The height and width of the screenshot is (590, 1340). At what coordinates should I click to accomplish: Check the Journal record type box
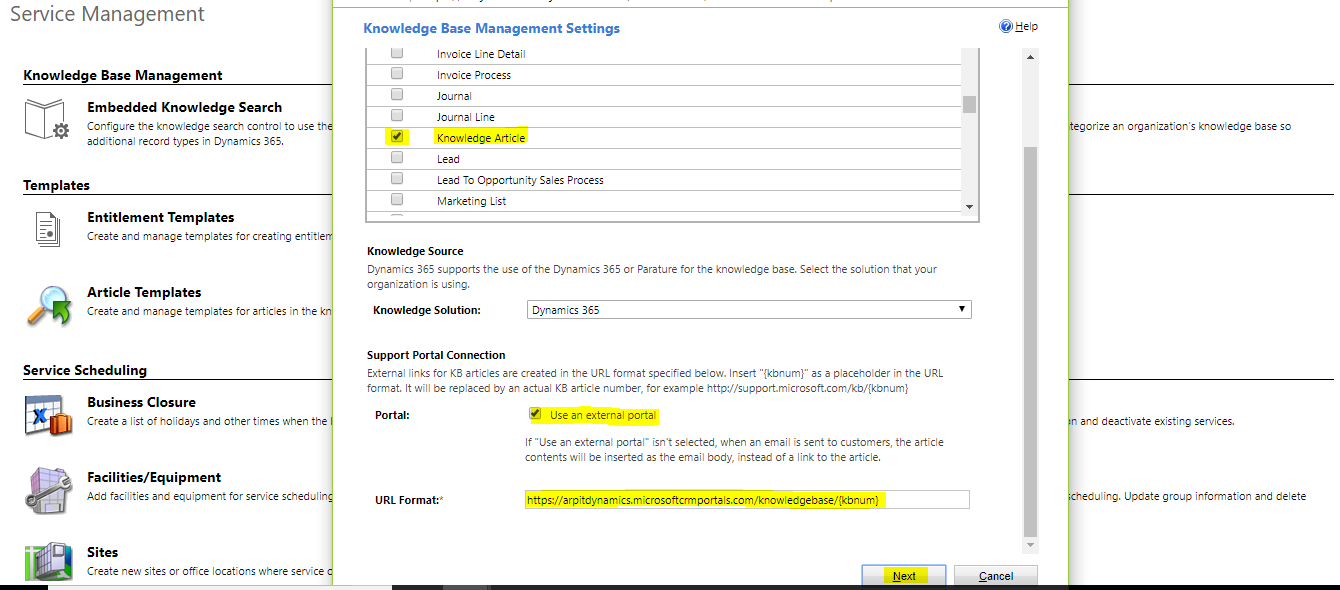pos(396,95)
